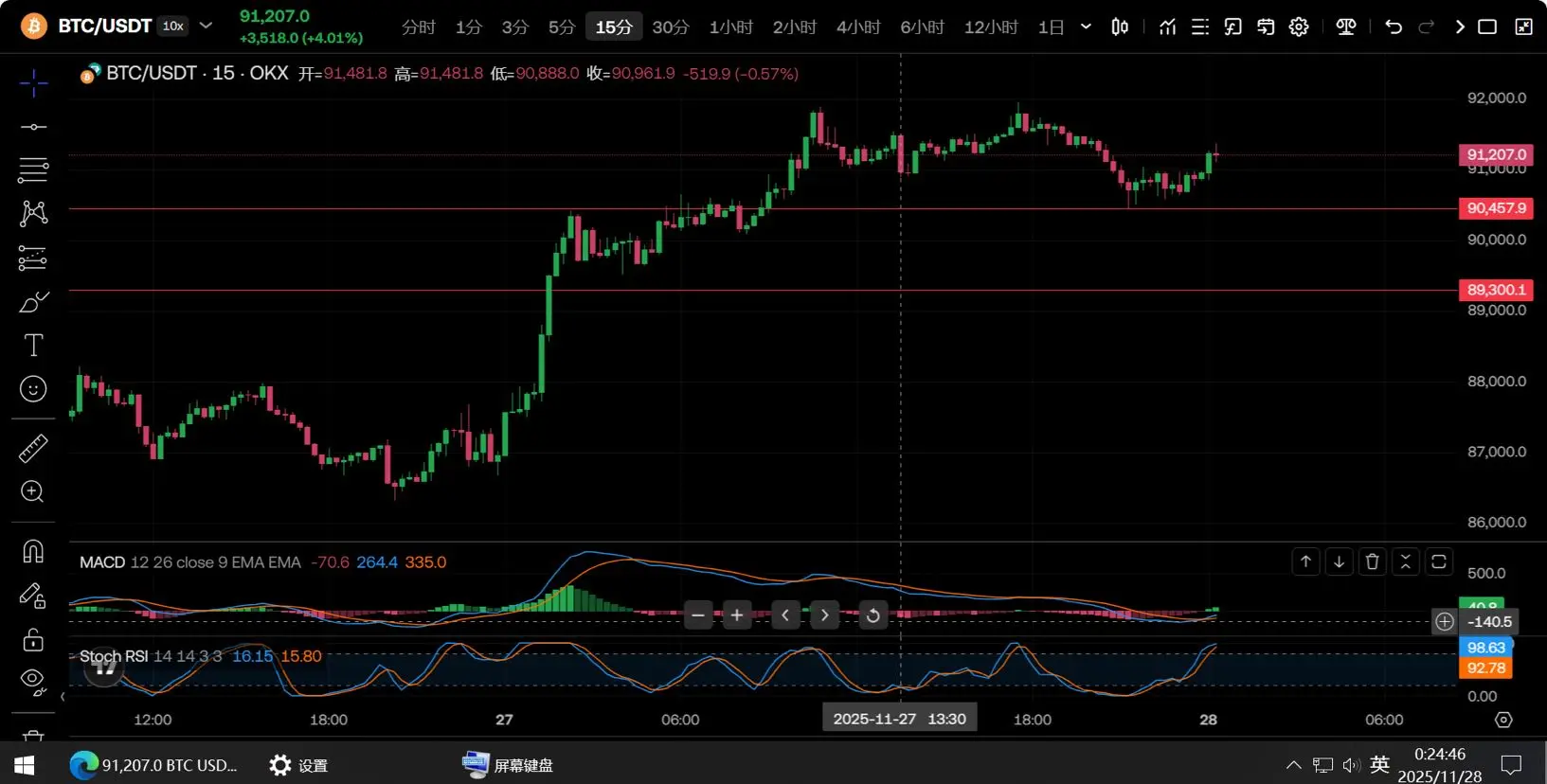Open chart settings gear
Screen dimensions: 1547x784
tap(1299, 27)
